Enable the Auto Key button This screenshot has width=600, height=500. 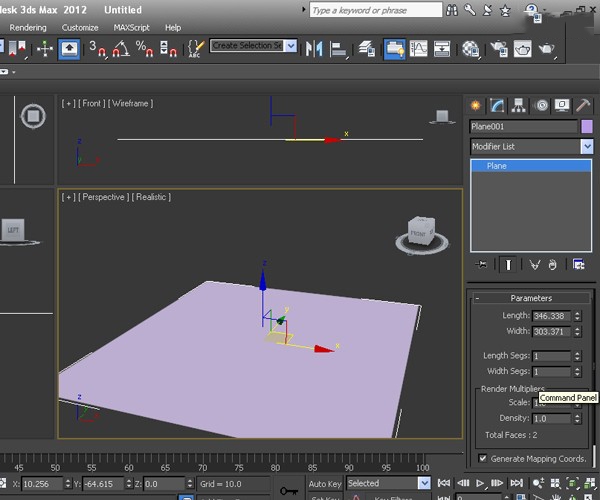click(325, 484)
